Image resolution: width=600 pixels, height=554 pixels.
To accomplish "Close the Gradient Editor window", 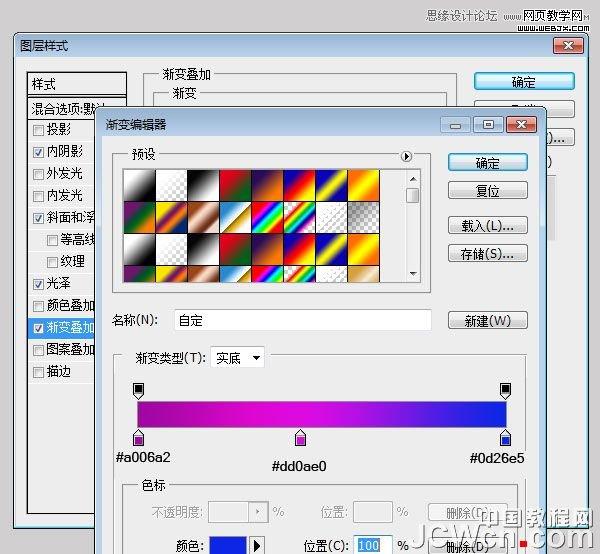I will pyautogui.click(x=521, y=125).
